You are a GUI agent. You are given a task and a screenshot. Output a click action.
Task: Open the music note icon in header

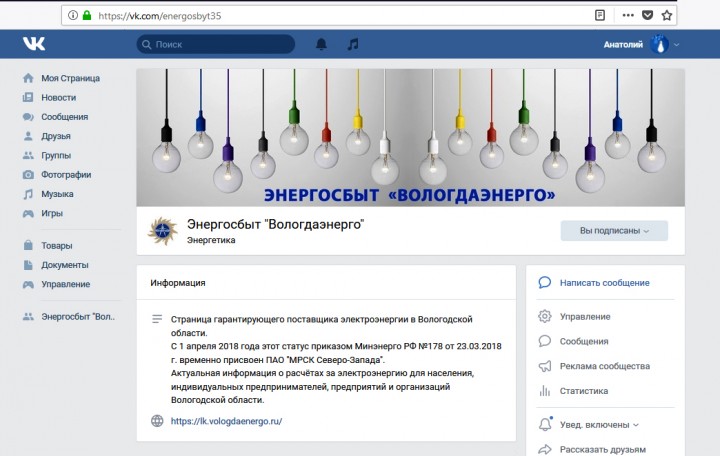(x=353, y=44)
